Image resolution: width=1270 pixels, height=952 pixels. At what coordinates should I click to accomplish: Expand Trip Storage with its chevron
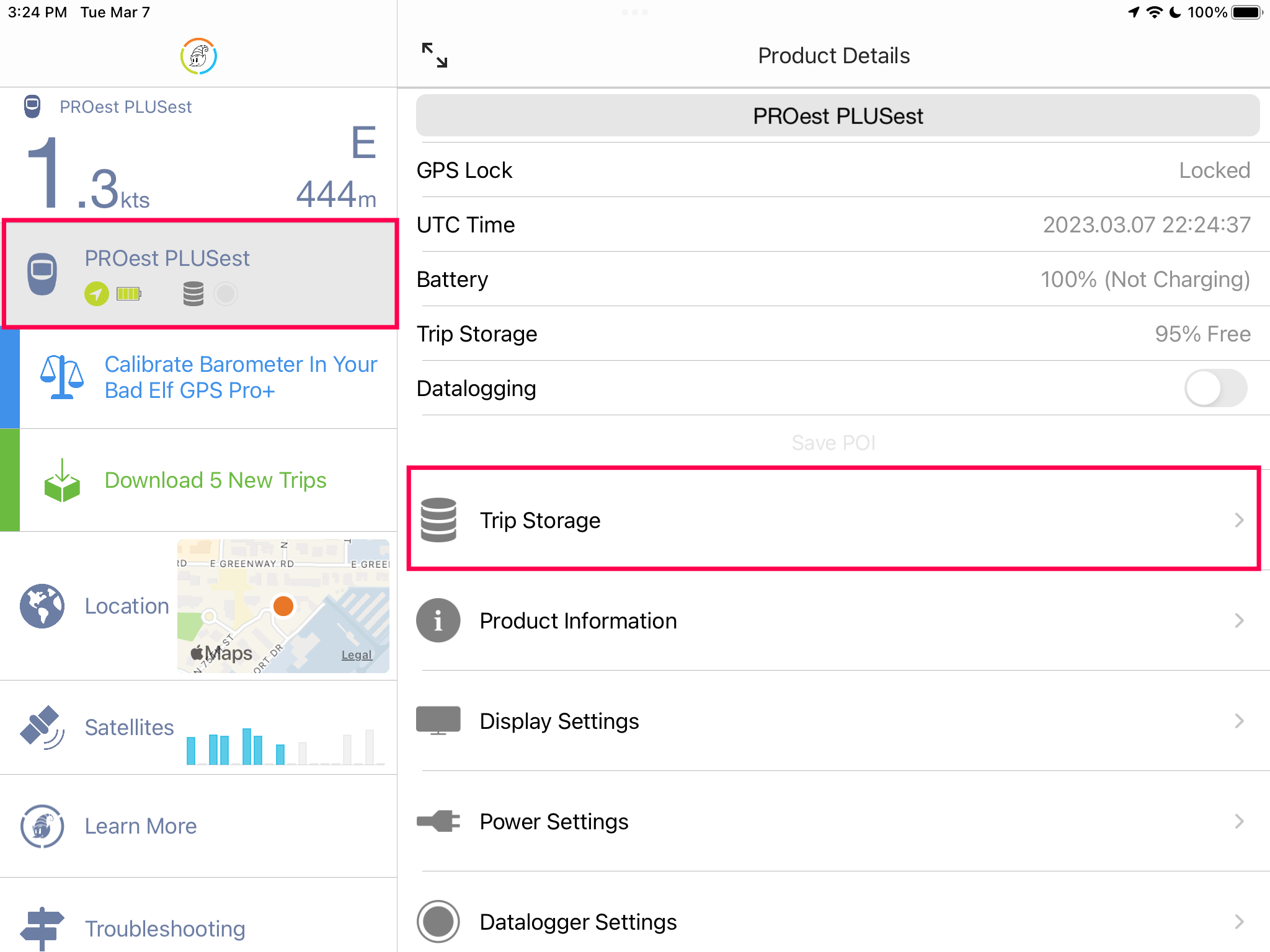tap(1238, 520)
